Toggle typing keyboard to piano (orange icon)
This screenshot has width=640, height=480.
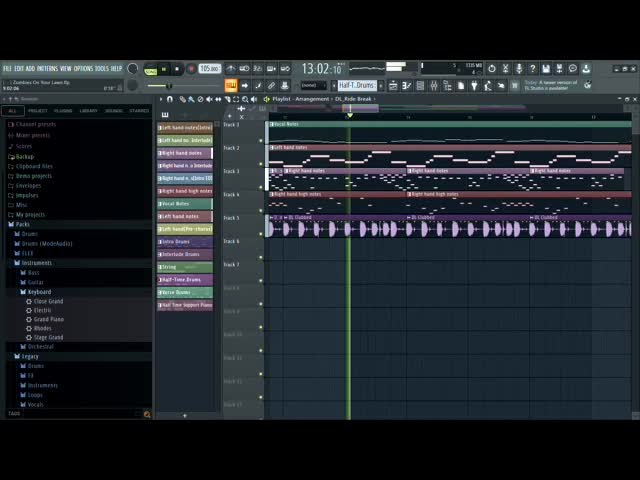(231, 85)
